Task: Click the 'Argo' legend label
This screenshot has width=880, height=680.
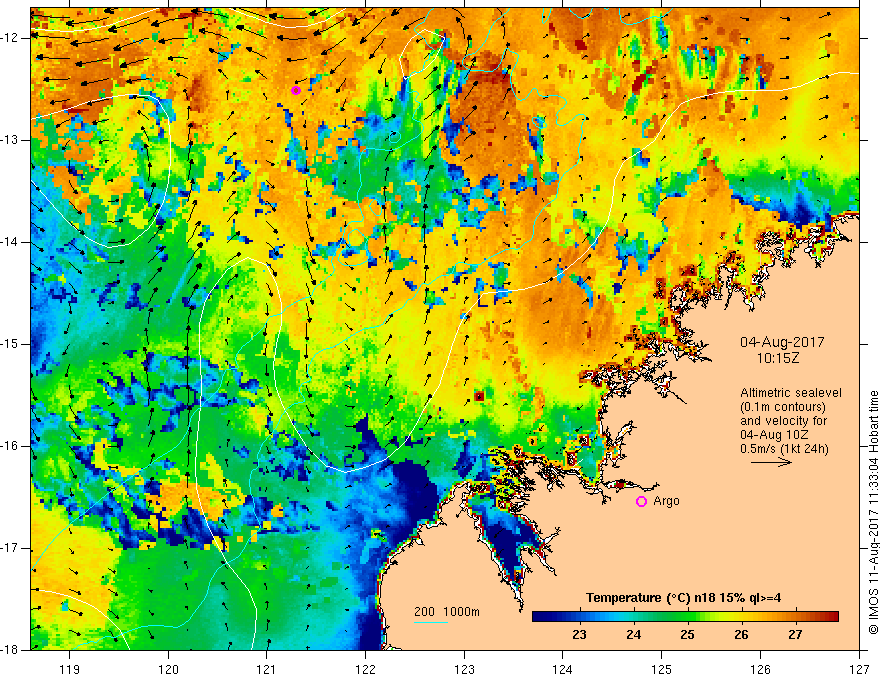Action: tap(666, 501)
